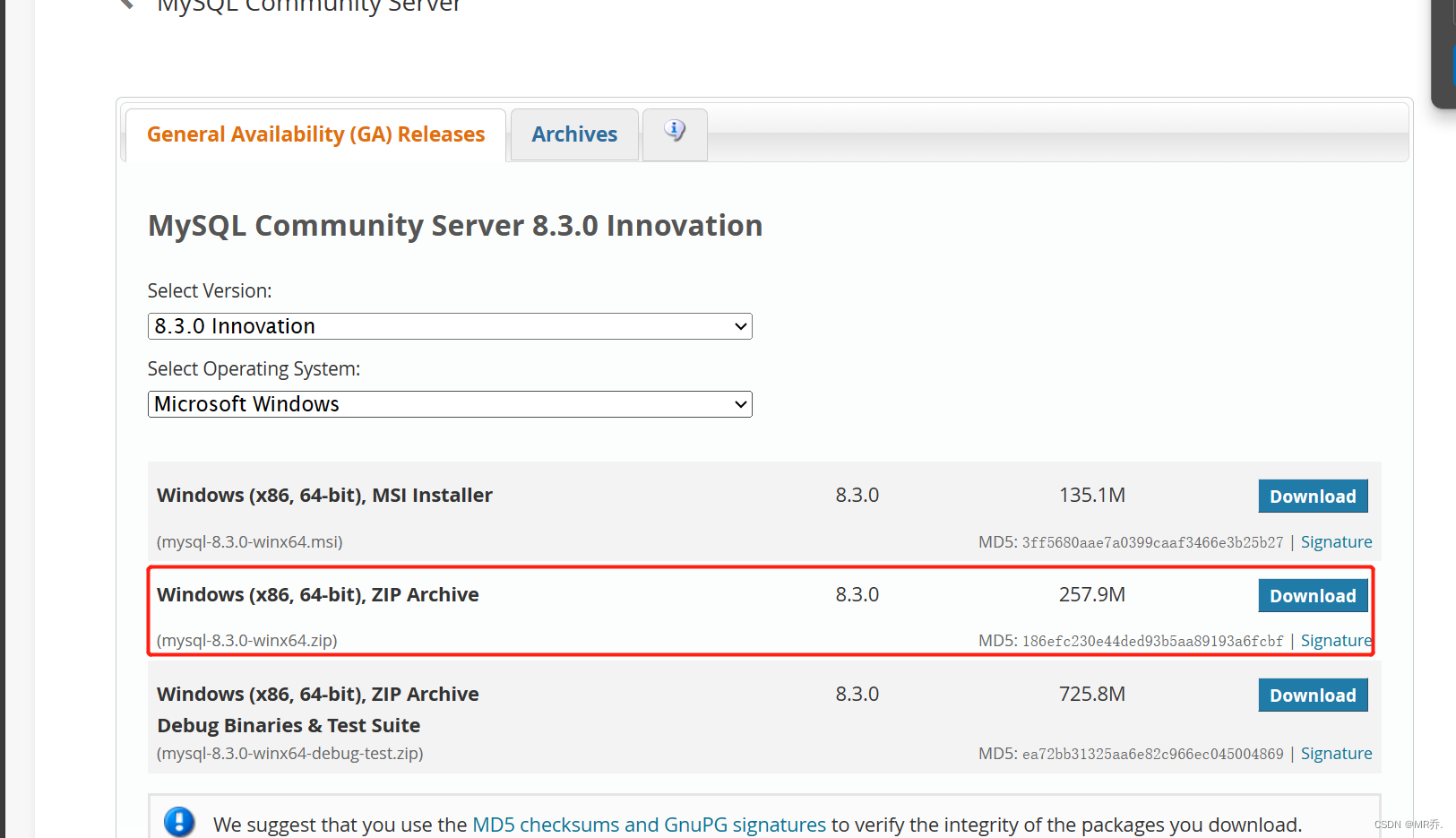The image size is (1456, 838).
Task: Click the Select Version: label
Action: [x=210, y=290]
